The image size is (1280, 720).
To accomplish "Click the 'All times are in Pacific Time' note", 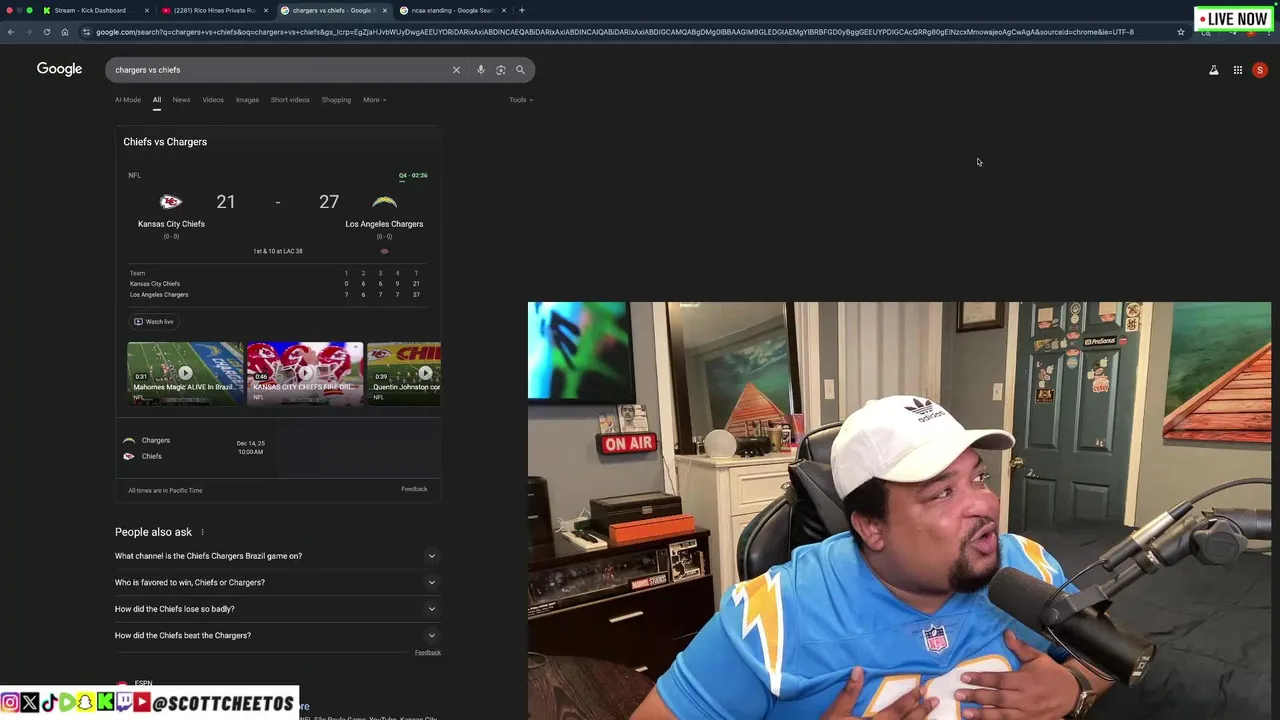I will pyautogui.click(x=165, y=491).
